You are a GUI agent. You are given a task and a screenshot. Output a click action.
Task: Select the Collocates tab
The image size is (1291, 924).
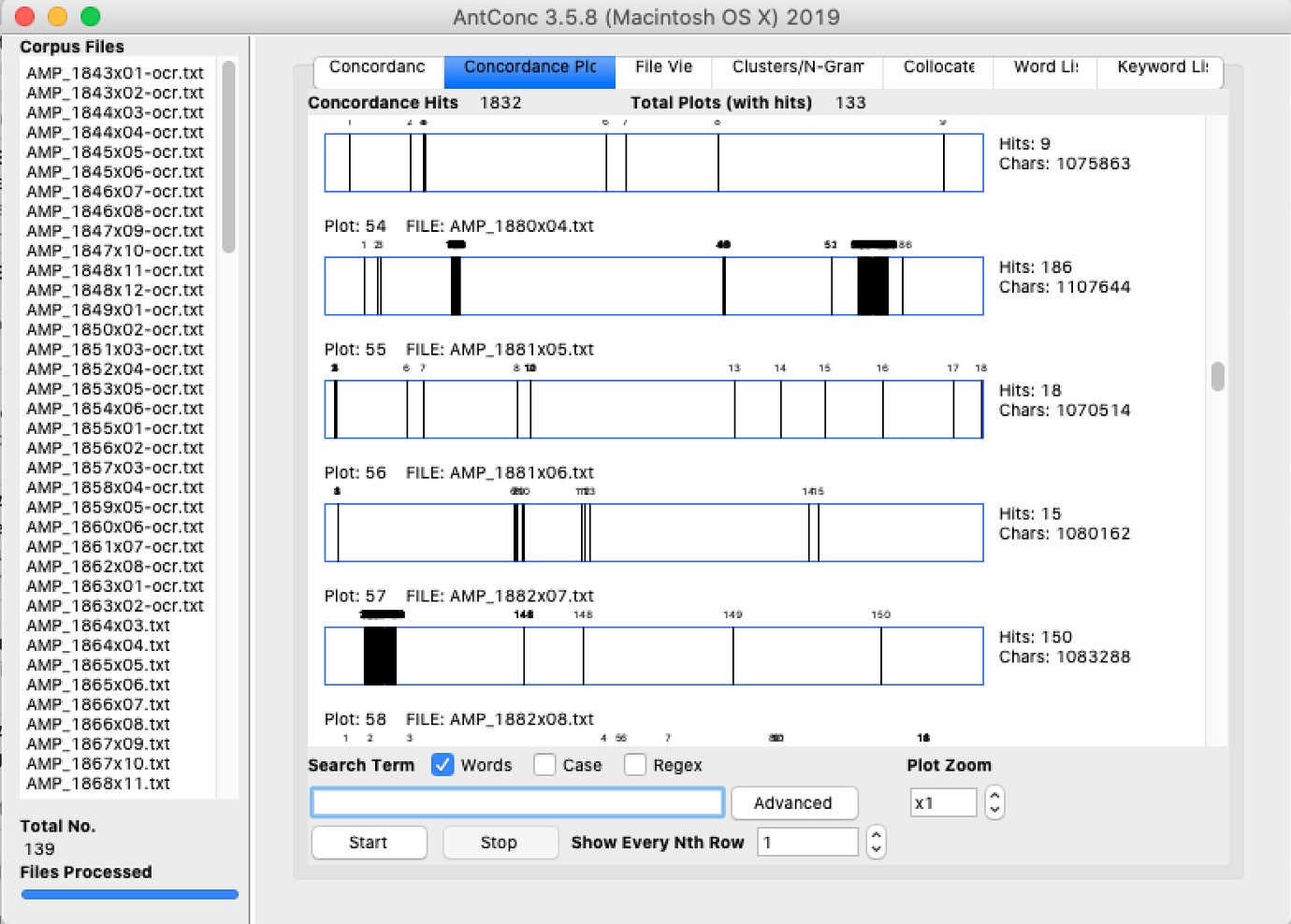click(938, 67)
